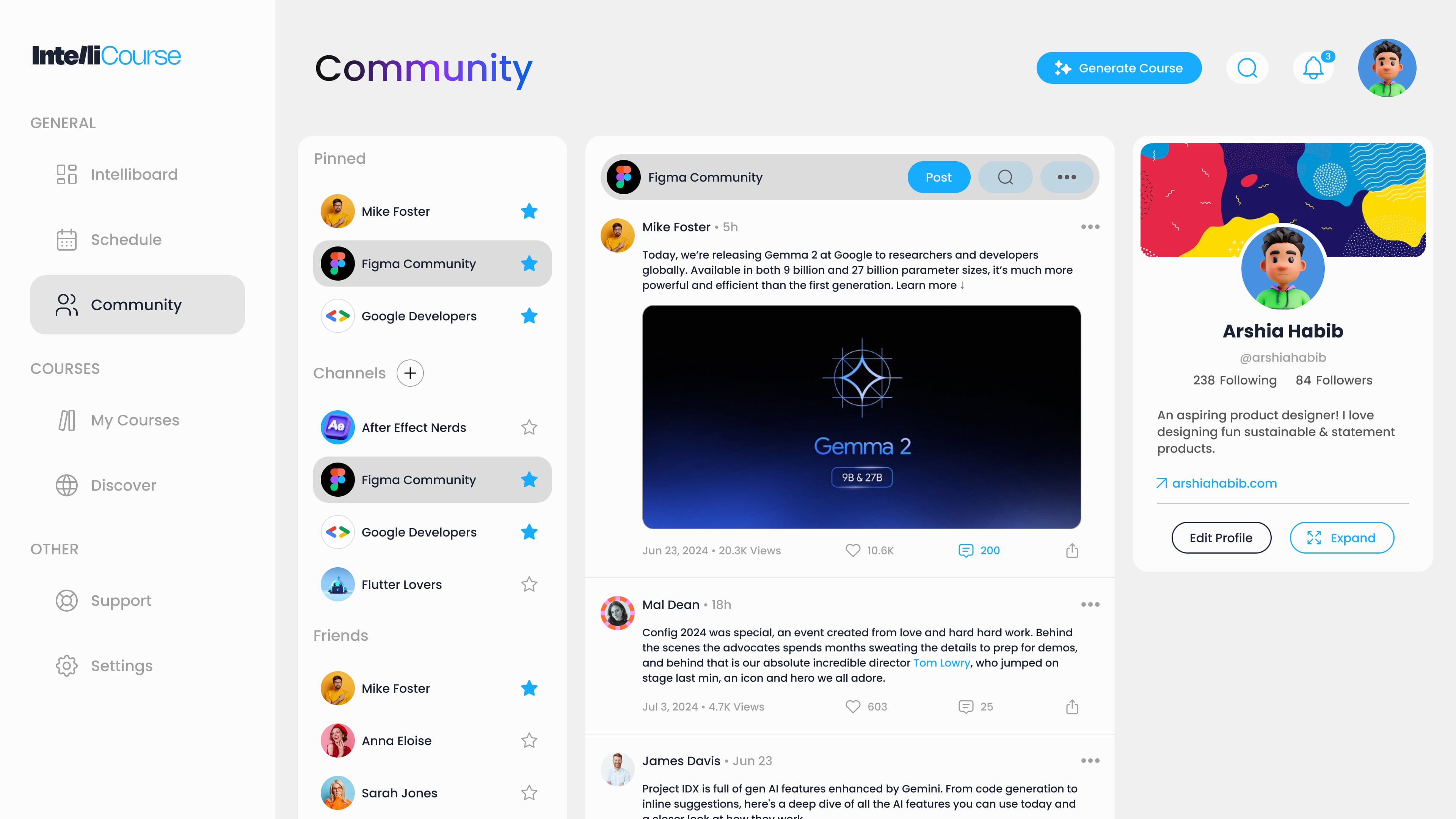The width and height of the screenshot is (1456, 819).
Task: Unstar pinned Google Developers
Action: pyautogui.click(x=529, y=316)
